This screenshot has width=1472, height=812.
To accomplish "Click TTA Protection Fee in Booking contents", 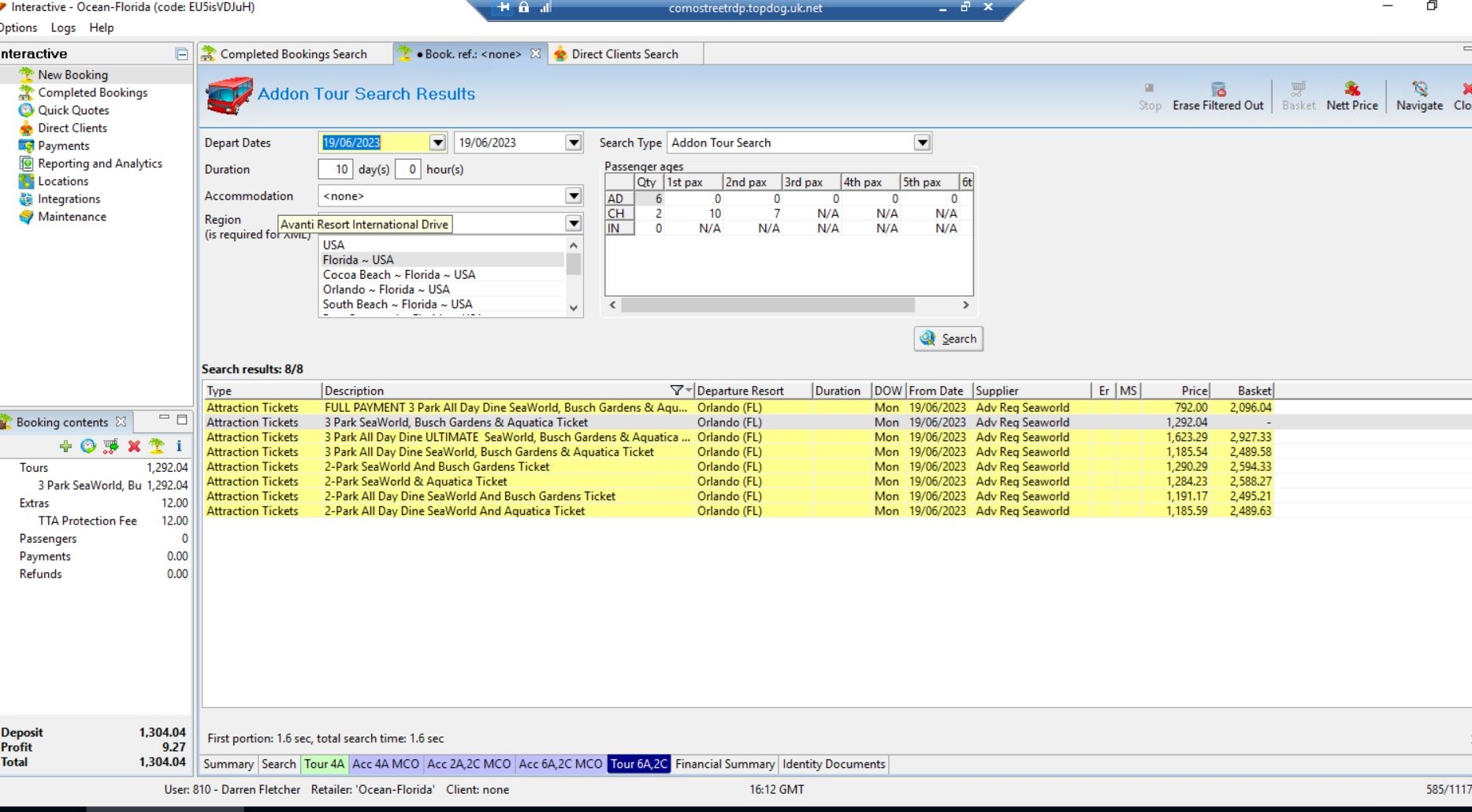I will click(x=87, y=521).
